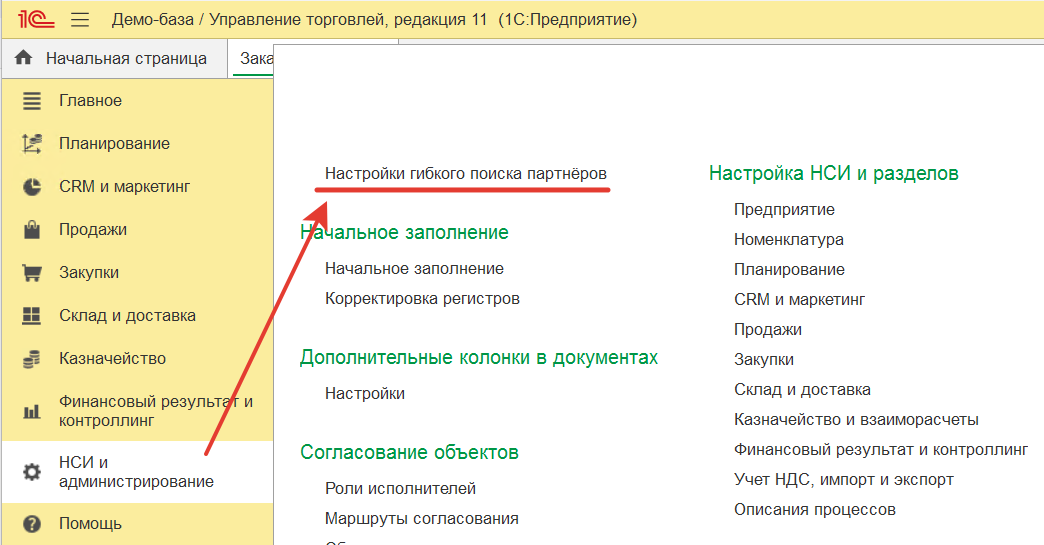The width and height of the screenshot is (1044, 545).
Task: Open Предприятие settings
Action: point(784,210)
